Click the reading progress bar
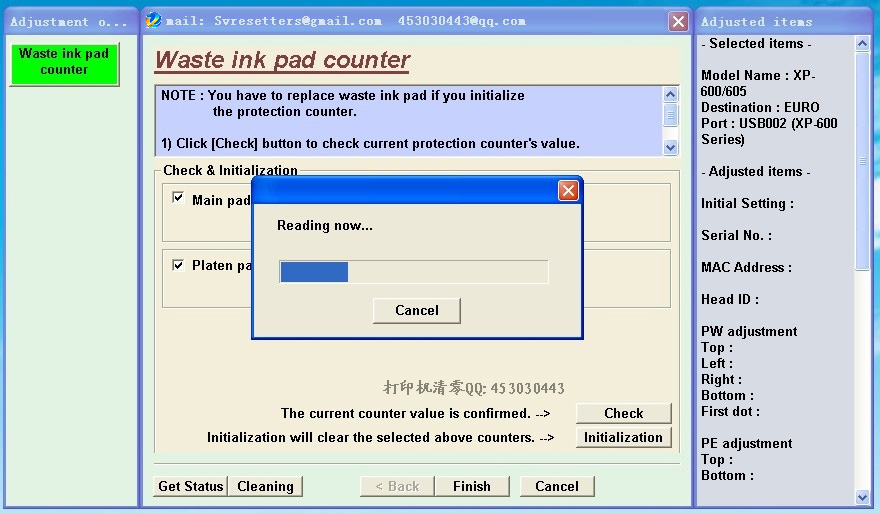The image size is (880, 514). point(414,272)
